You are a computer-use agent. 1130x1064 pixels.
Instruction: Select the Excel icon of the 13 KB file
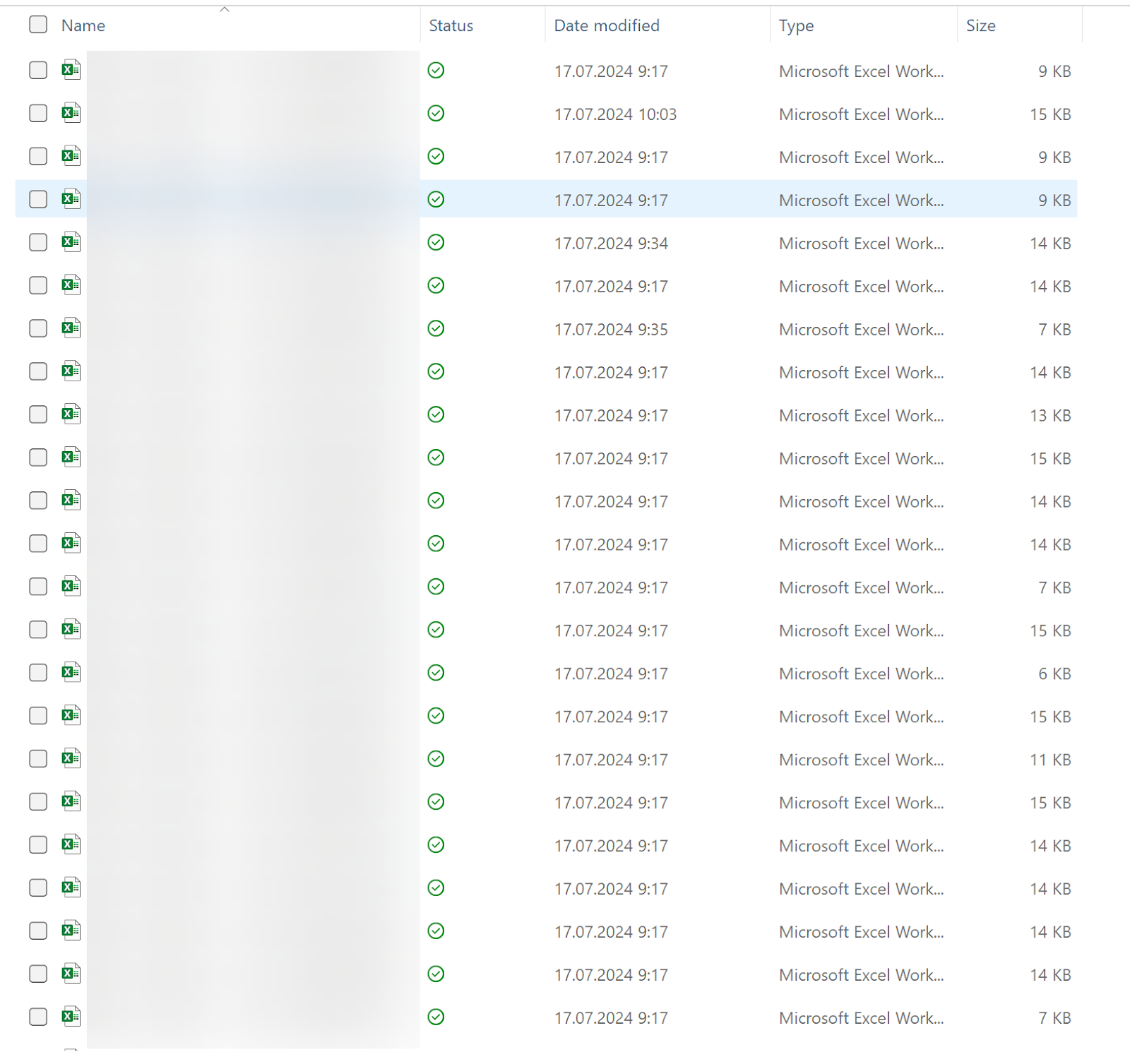click(71, 414)
